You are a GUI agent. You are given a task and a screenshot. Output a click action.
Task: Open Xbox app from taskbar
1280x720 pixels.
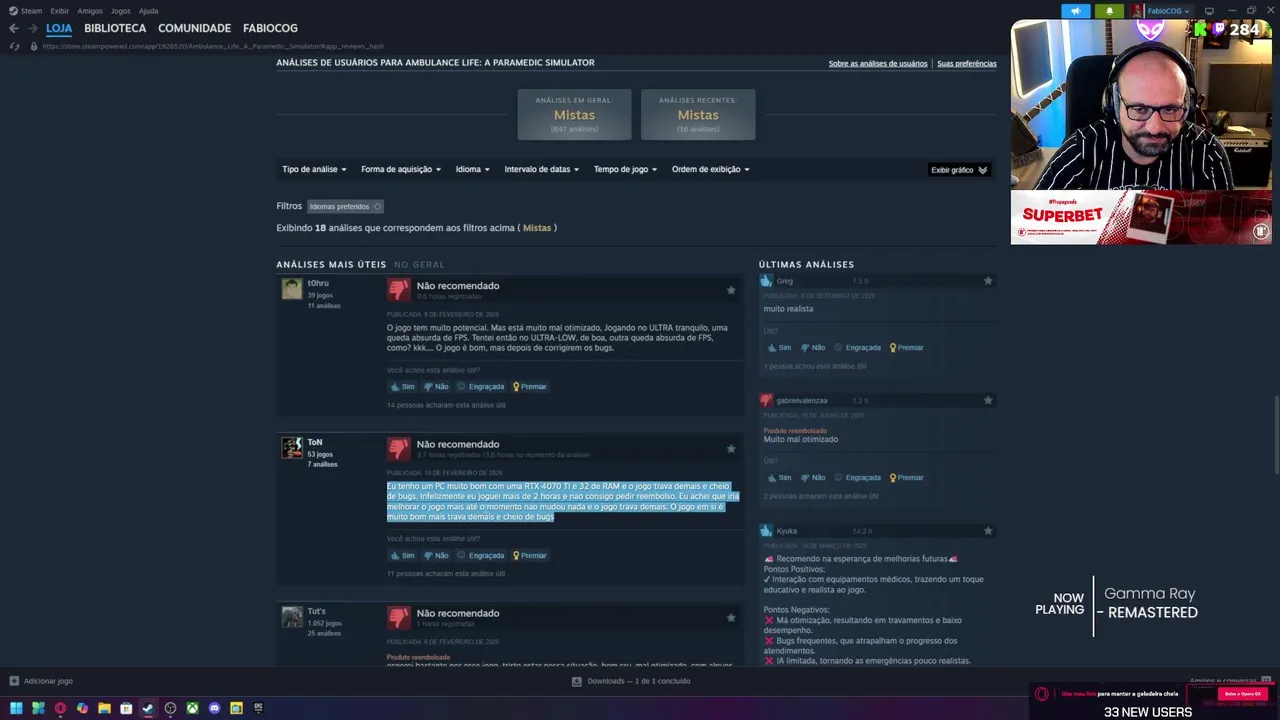coord(192,708)
